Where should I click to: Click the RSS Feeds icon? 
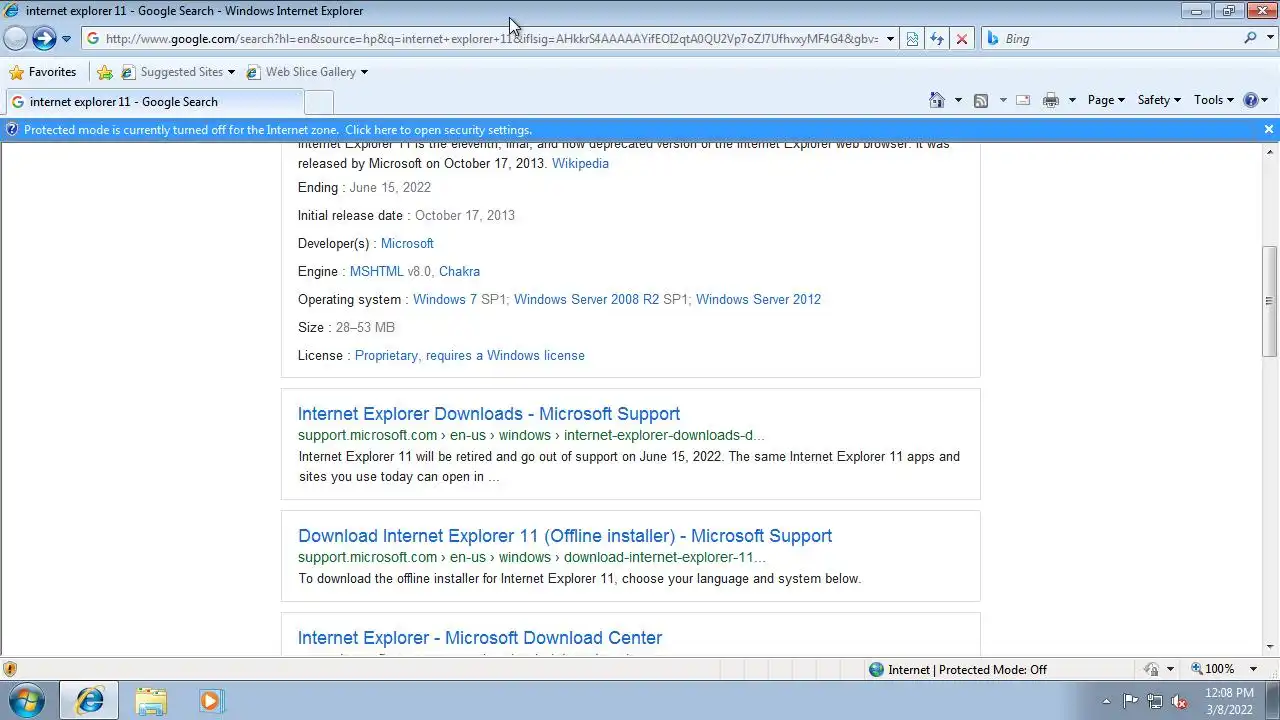[x=981, y=100]
